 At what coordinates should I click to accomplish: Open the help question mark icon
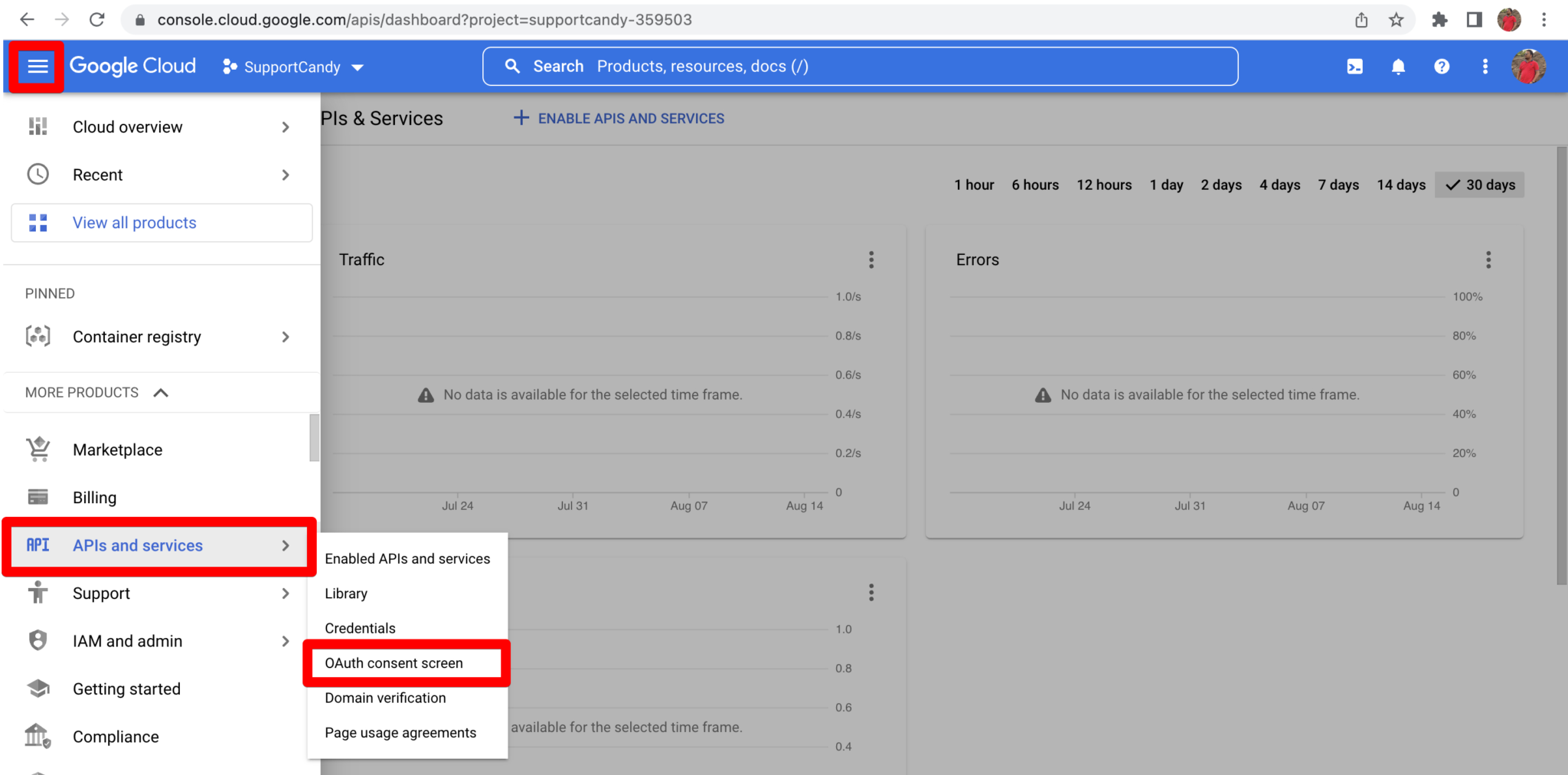1441,67
